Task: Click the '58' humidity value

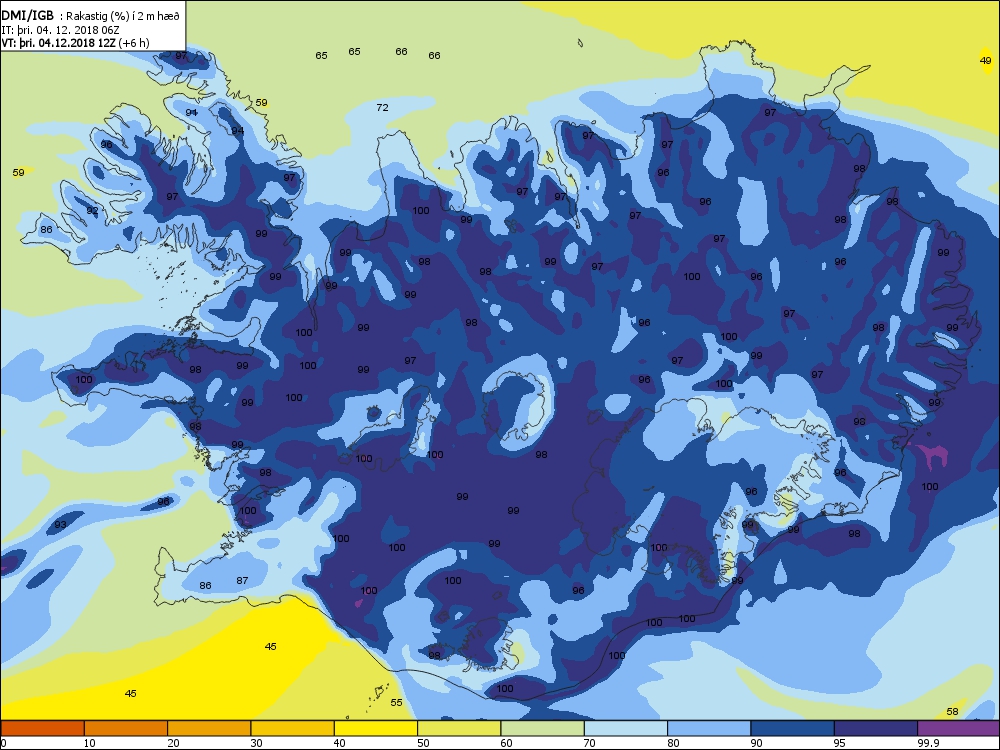Action: point(952,712)
